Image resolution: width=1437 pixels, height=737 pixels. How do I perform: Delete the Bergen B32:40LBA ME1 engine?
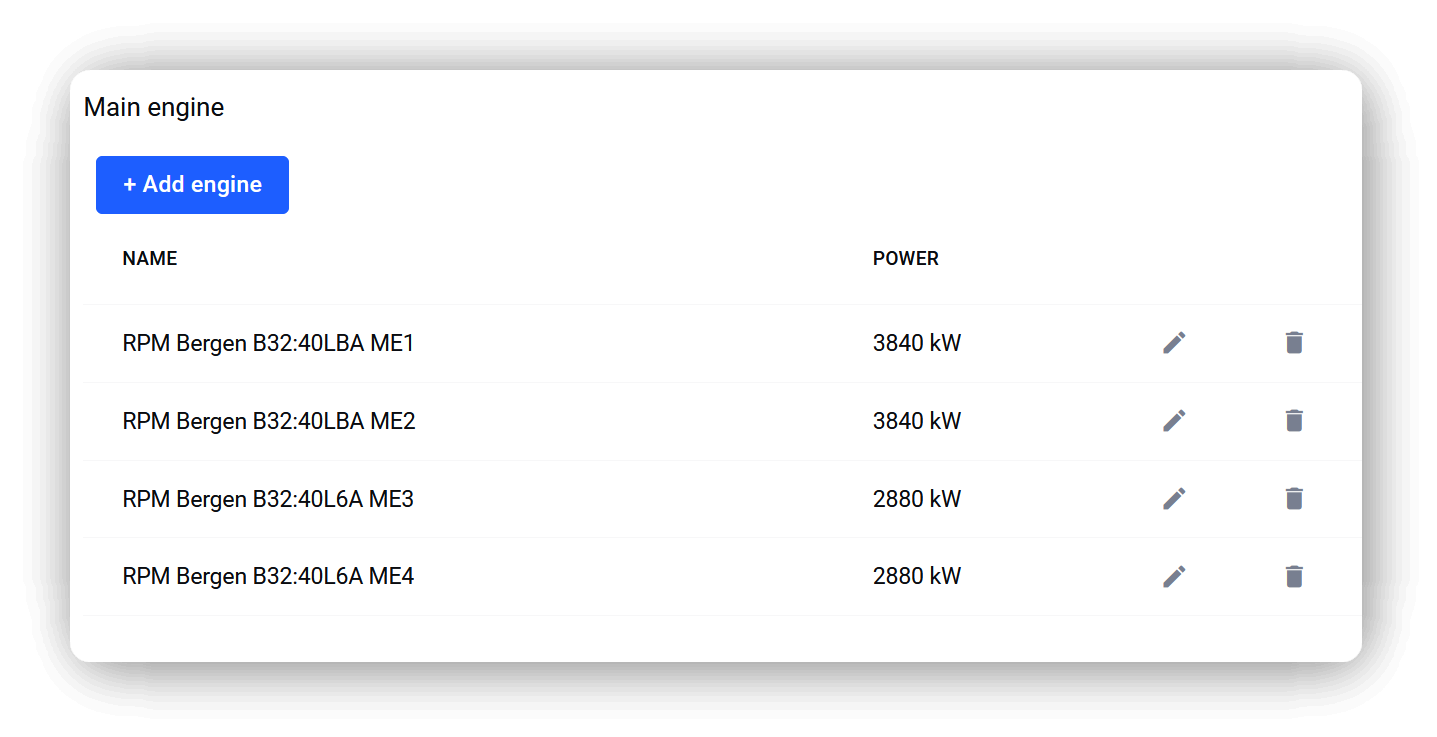1294,343
